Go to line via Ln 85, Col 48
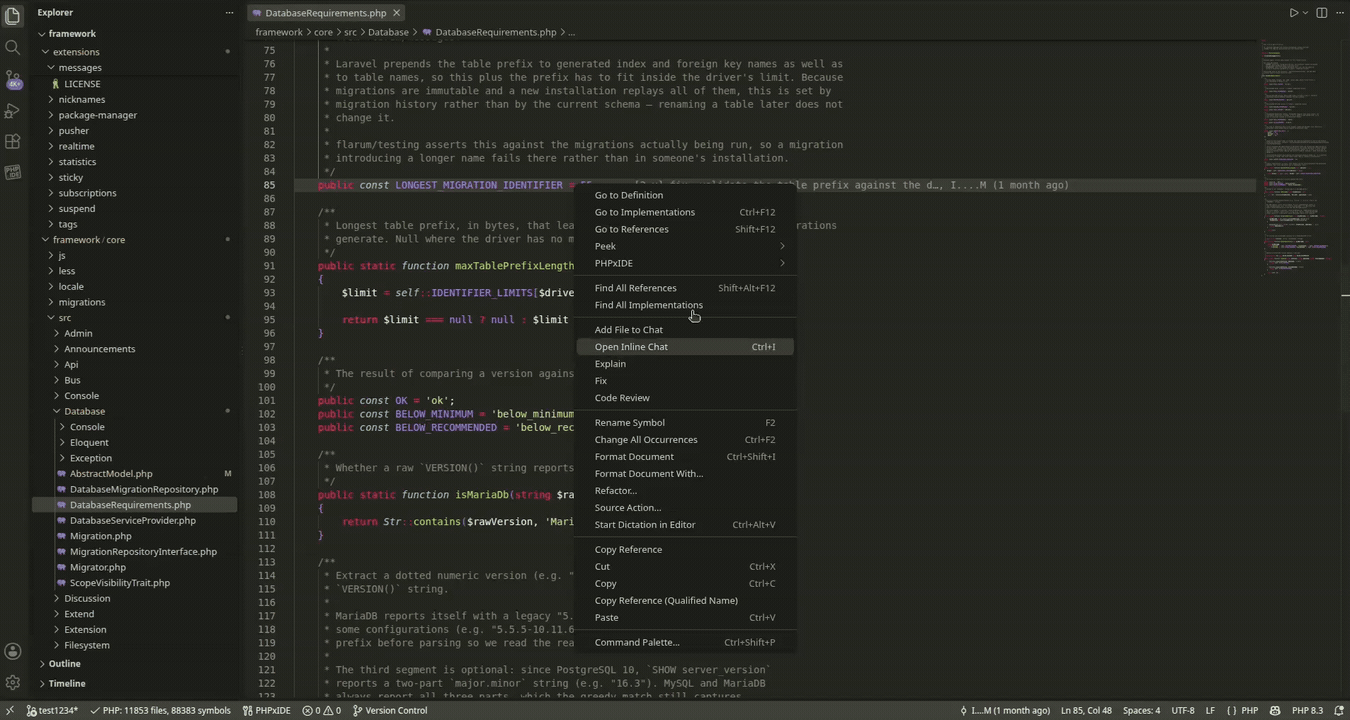 1086,711
